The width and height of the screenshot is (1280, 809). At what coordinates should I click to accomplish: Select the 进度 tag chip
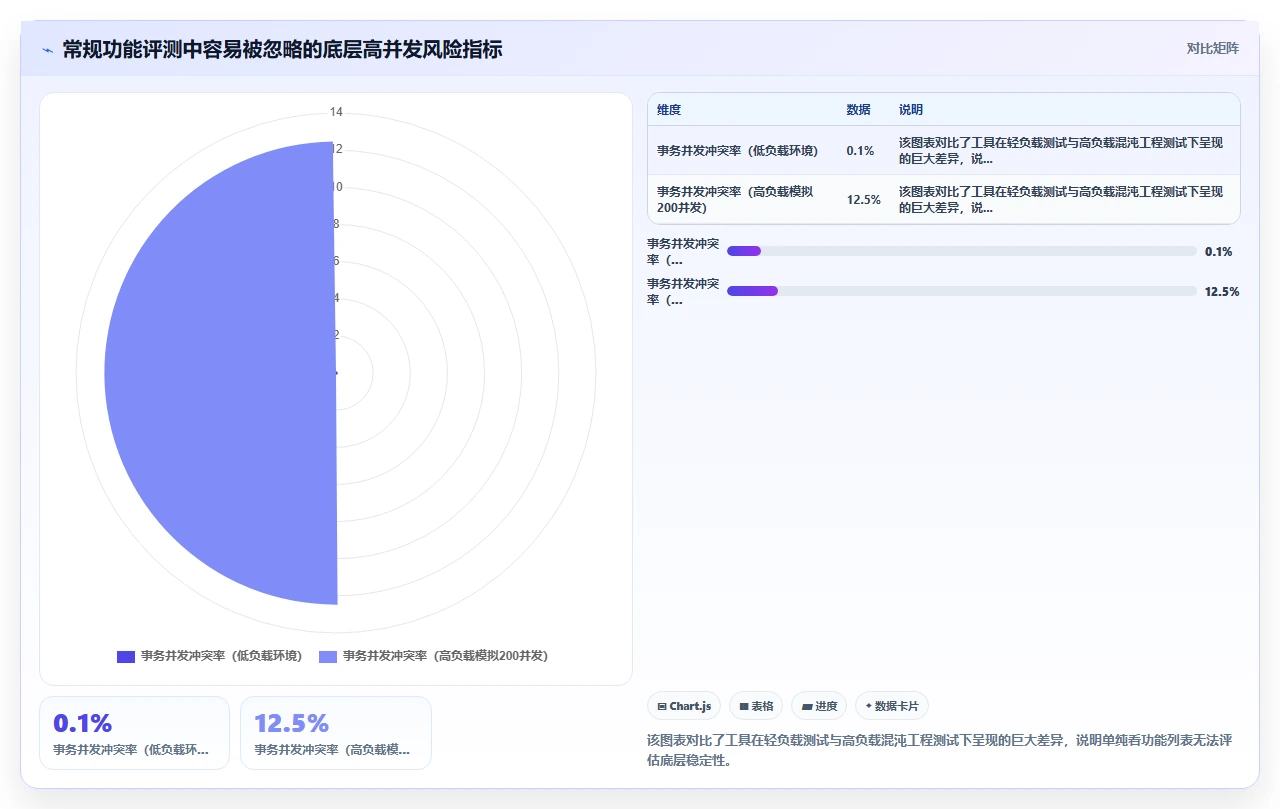(819, 706)
